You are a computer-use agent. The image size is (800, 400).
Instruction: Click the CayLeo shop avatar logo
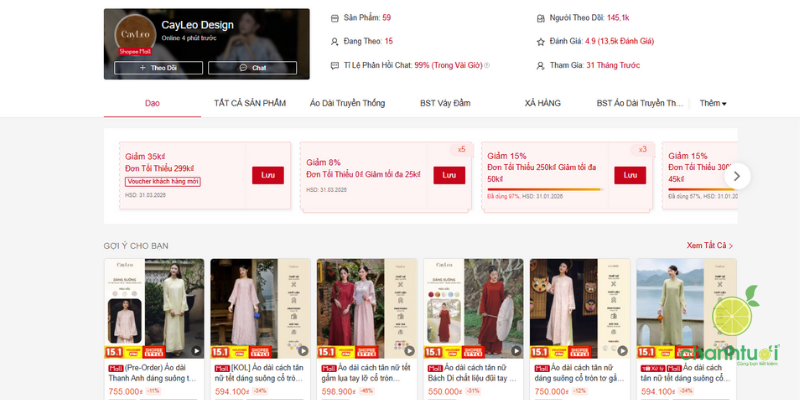[134, 35]
